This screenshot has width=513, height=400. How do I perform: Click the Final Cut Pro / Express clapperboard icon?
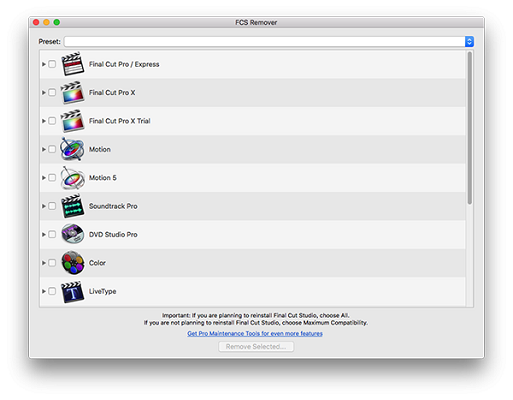[72, 64]
